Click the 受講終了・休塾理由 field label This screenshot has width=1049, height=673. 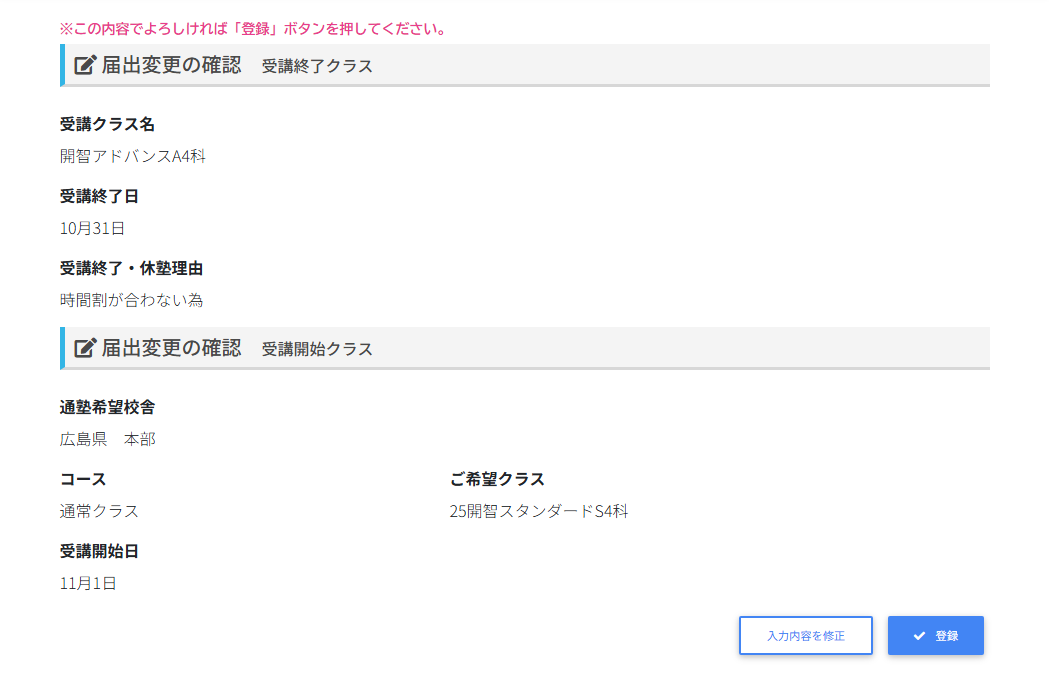coord(131,268)
